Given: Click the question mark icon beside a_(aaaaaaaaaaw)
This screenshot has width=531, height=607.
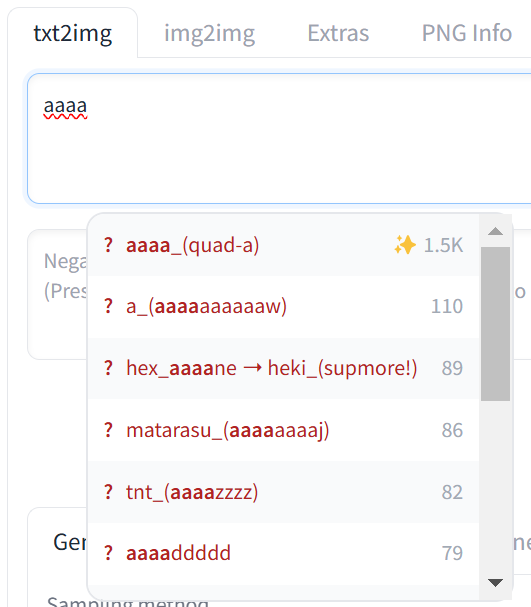Looking at the screenshot, I should pos(108,306).
